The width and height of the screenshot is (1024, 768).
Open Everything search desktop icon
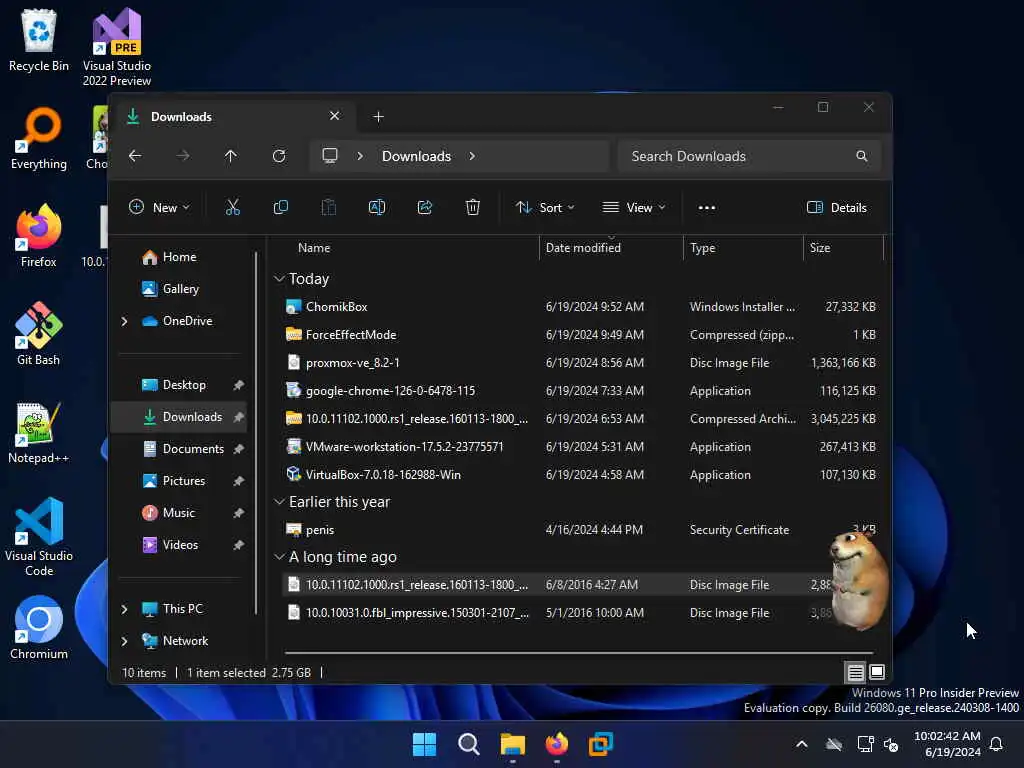click(39, 138)
